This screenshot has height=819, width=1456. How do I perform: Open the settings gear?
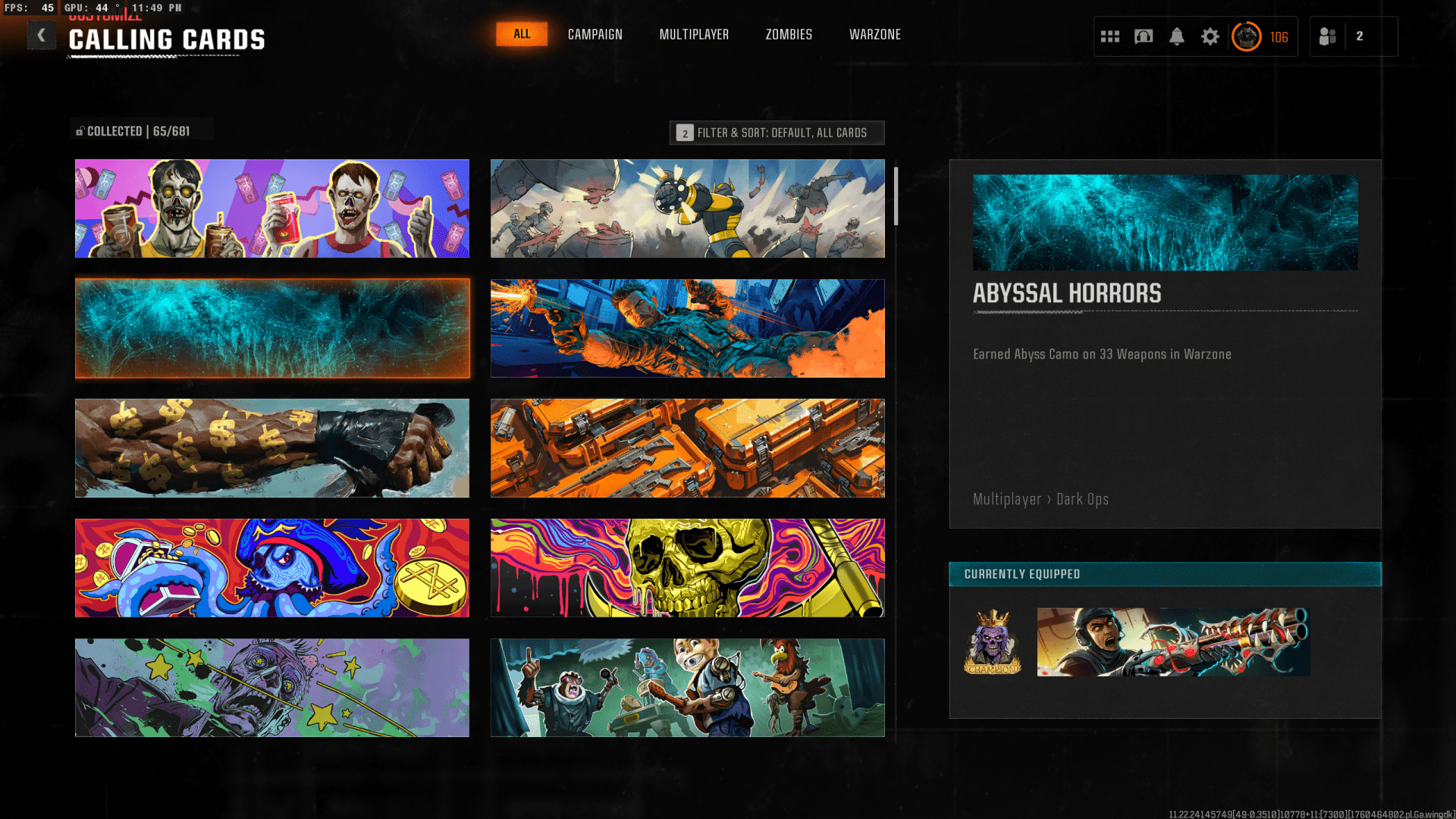(1210, 36)
